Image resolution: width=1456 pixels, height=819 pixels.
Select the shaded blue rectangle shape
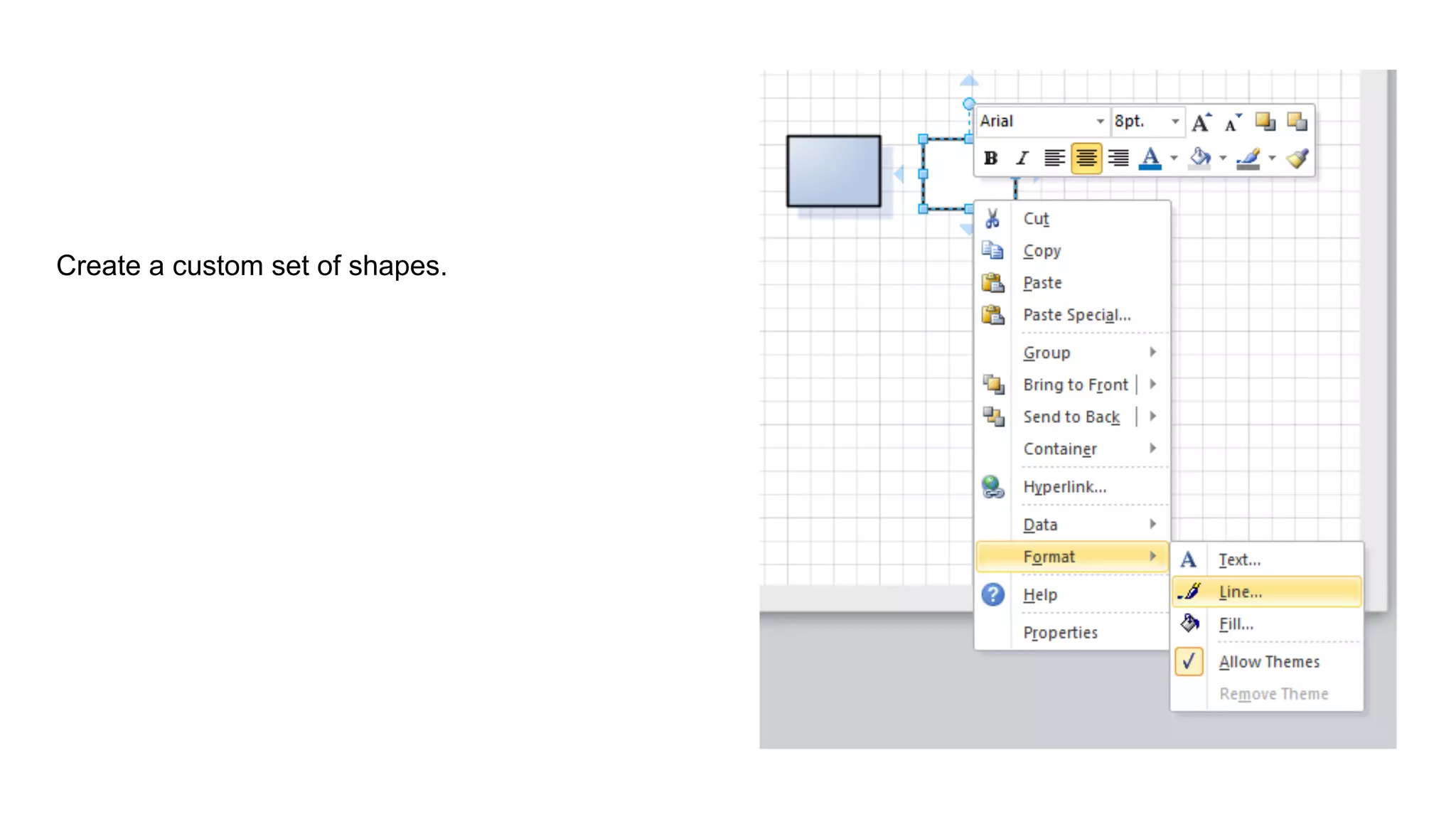point(834,171)
